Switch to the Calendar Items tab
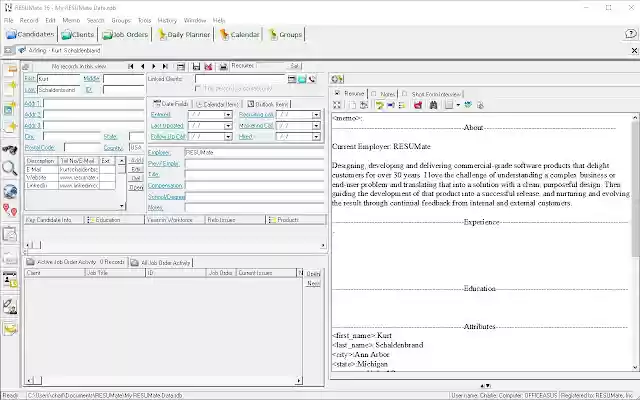 point(218,104)
